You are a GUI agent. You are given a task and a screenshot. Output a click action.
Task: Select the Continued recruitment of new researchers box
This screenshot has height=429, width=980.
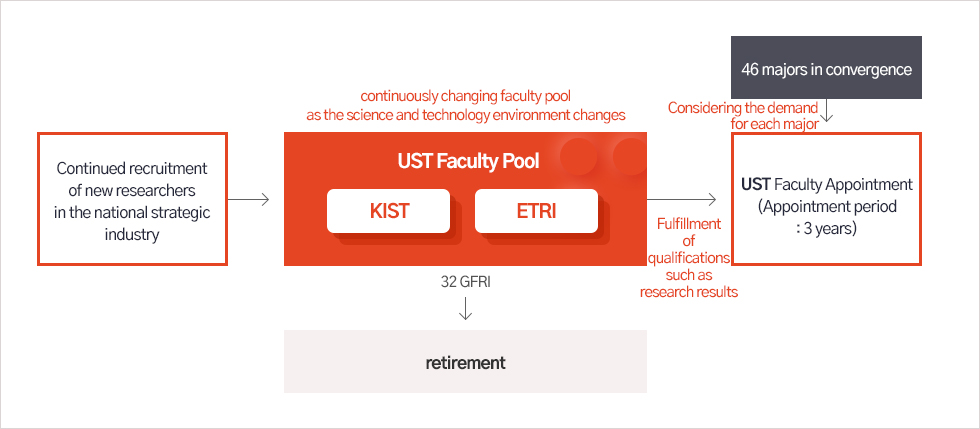tap(132, 199)
